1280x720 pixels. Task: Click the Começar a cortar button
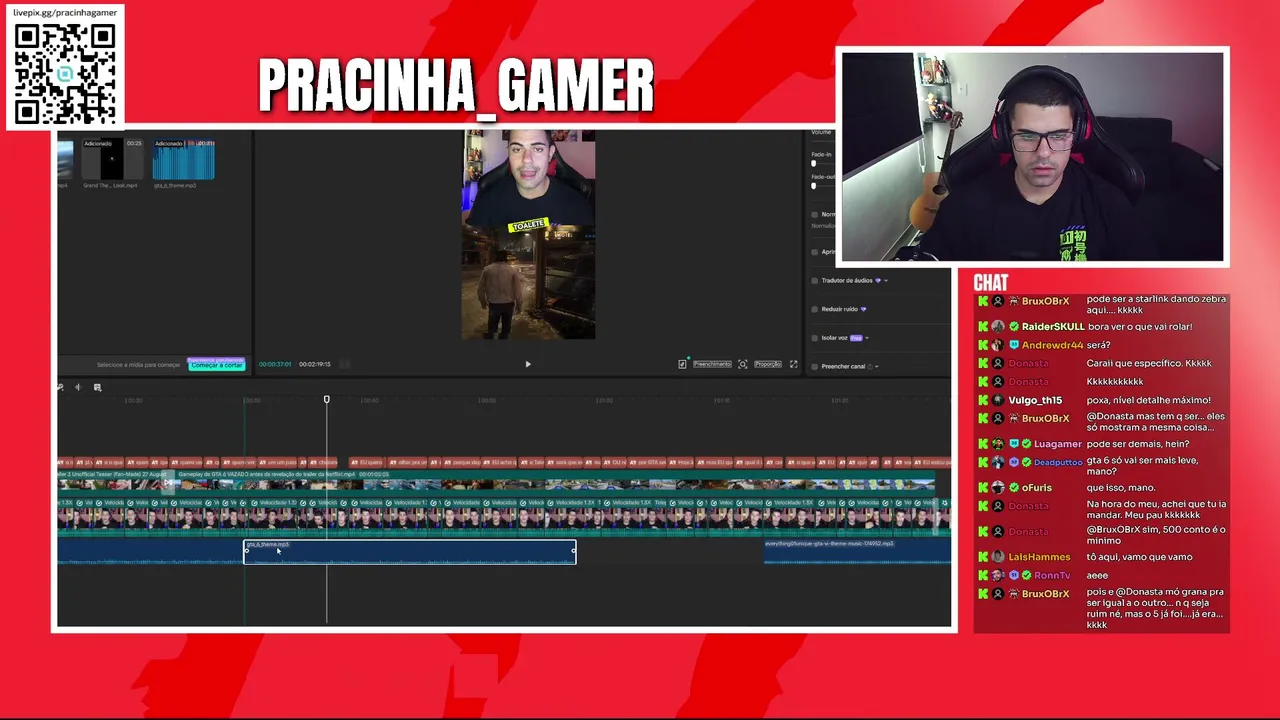click(216, 365)
